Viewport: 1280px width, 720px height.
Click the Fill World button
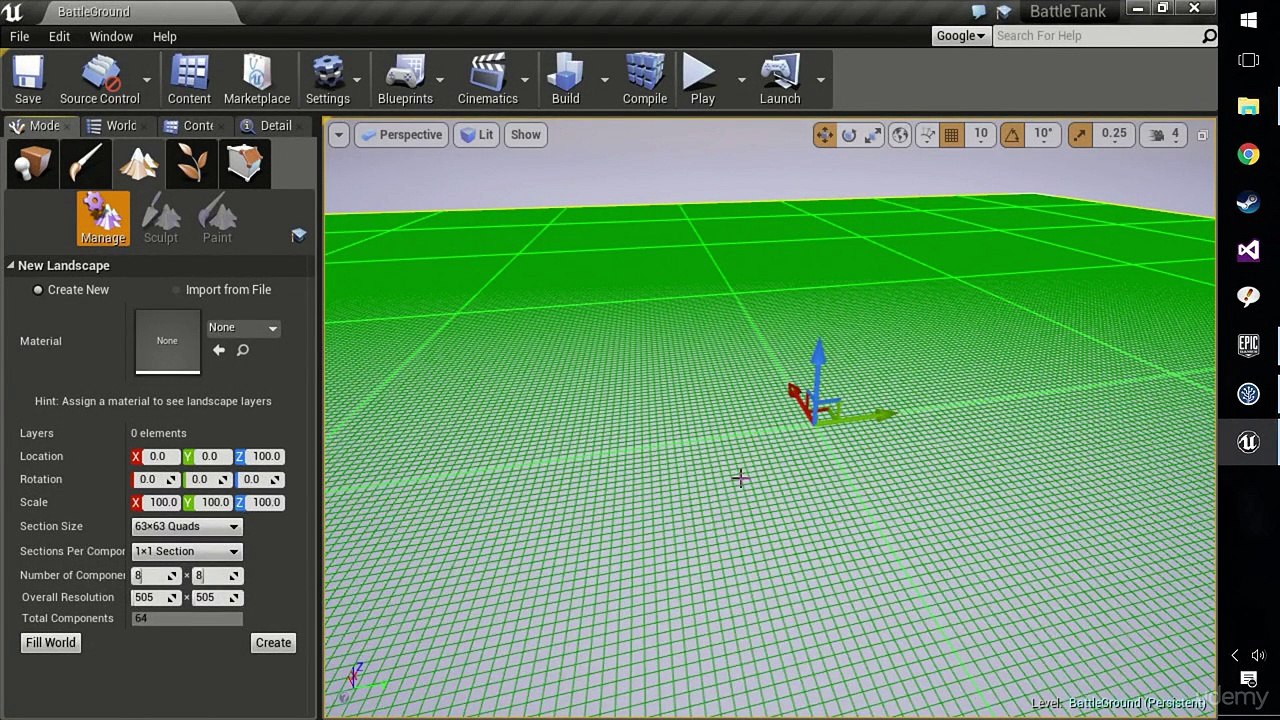click(51, 643)
